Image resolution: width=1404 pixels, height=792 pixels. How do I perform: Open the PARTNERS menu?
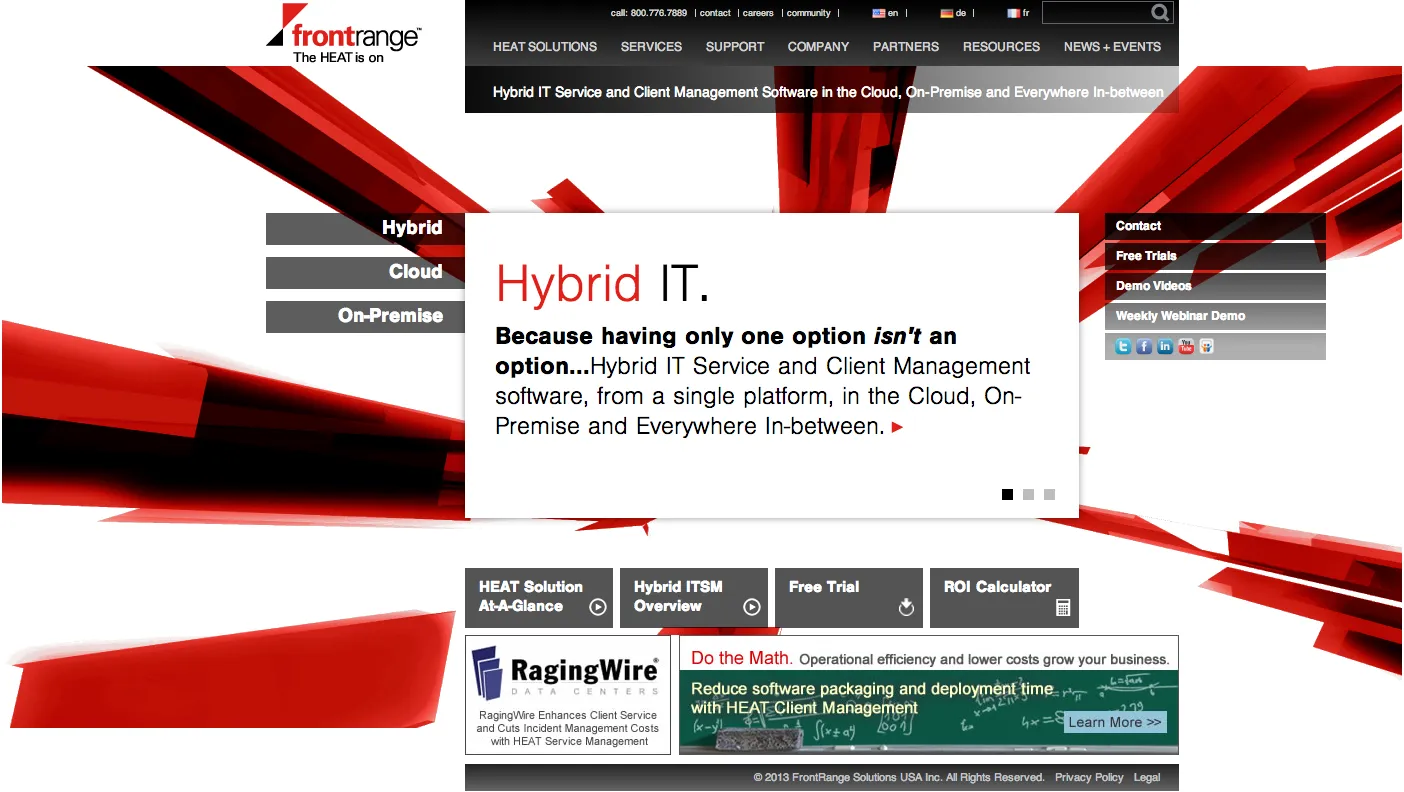pyautogui.click(x=906, y=47)
